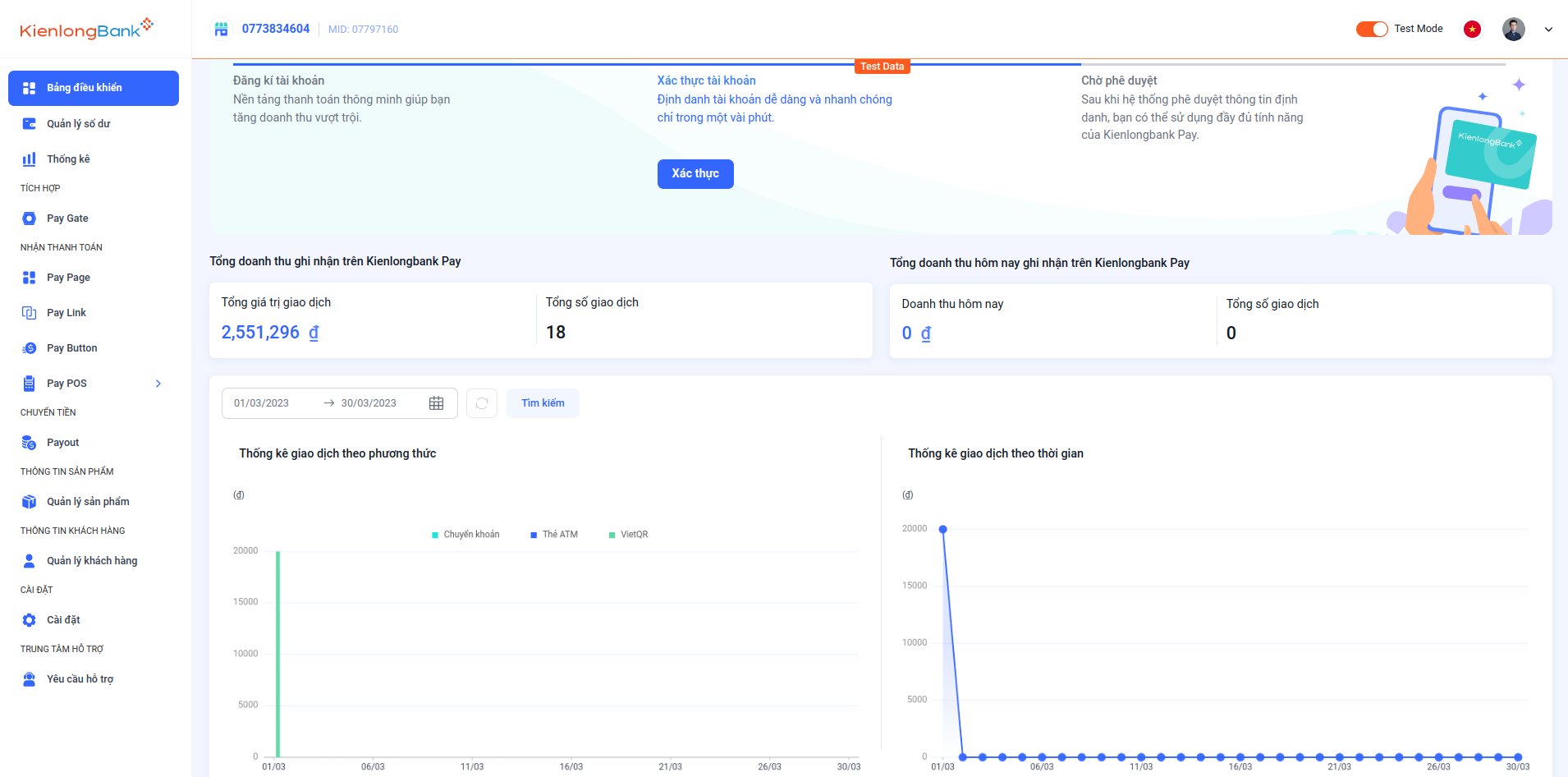Open Pay Gate menu item
This screenshot has width=1568, height=777.
click(94, 218)
